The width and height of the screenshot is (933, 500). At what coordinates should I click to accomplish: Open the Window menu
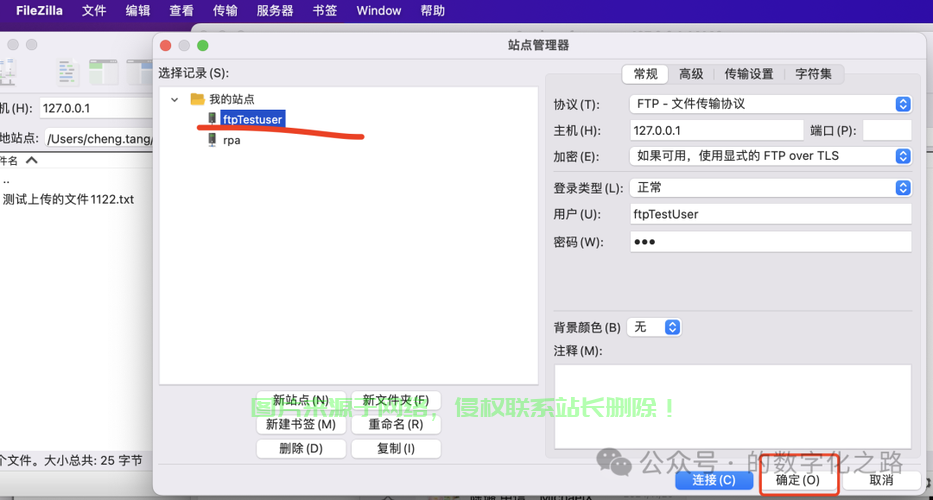pos(378,11)
